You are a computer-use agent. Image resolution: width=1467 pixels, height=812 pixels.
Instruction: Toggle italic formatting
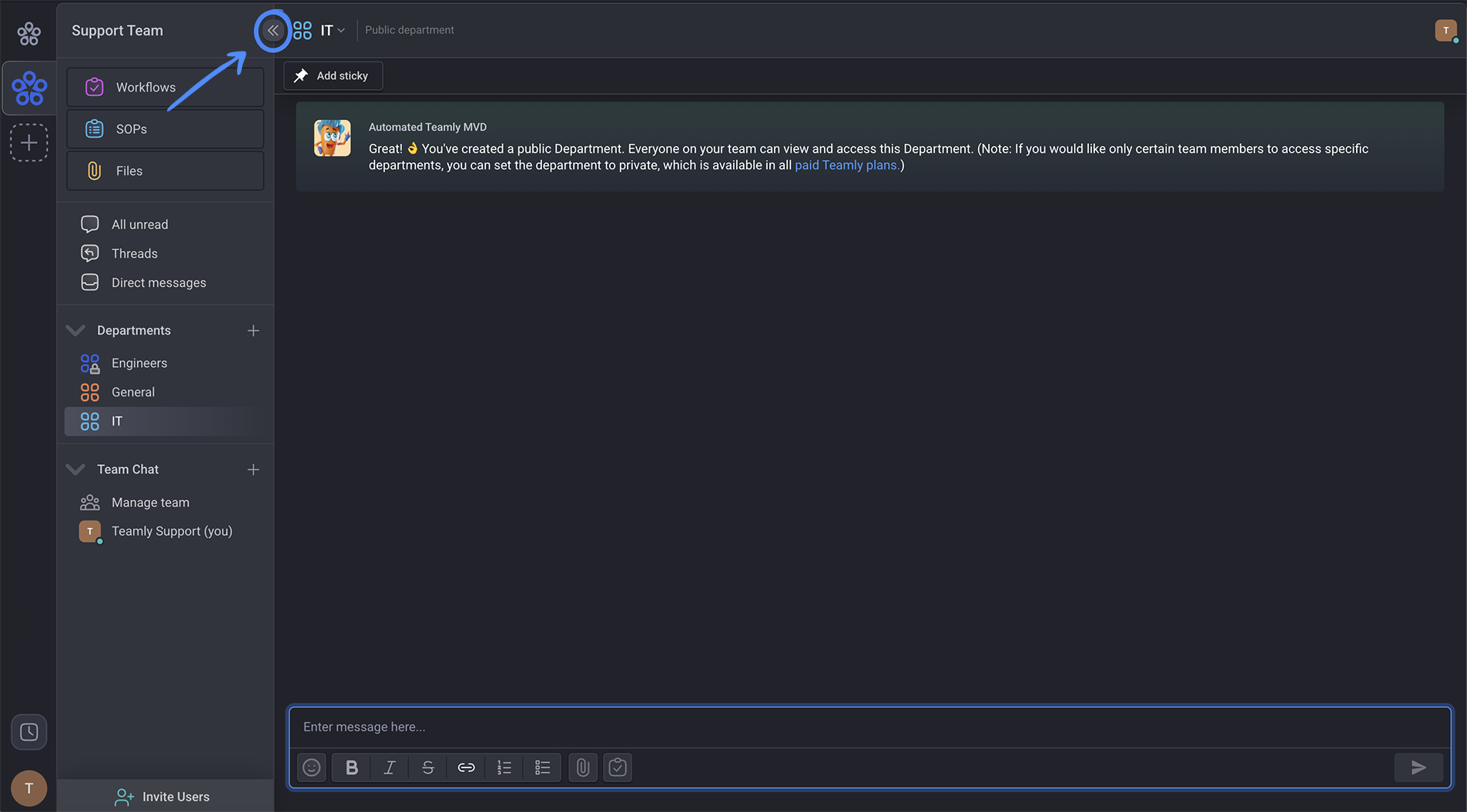(390, 767)
